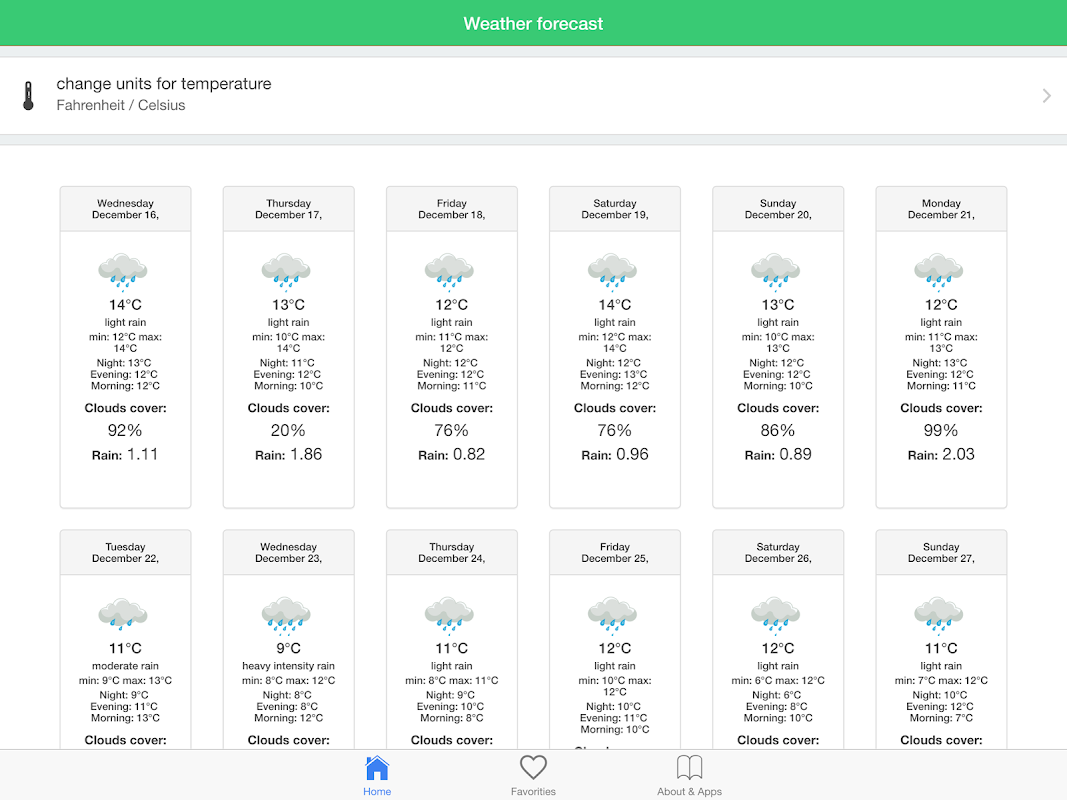Click the moderate rain description text
The height and width of the screenshot is (800, 1067).
click(x=125, y=666)
